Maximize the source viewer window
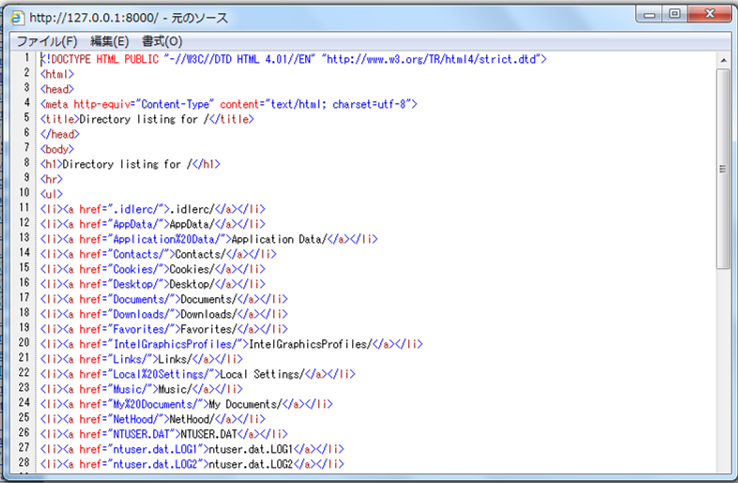The image size is (738, 483). [x=674, y=14]
